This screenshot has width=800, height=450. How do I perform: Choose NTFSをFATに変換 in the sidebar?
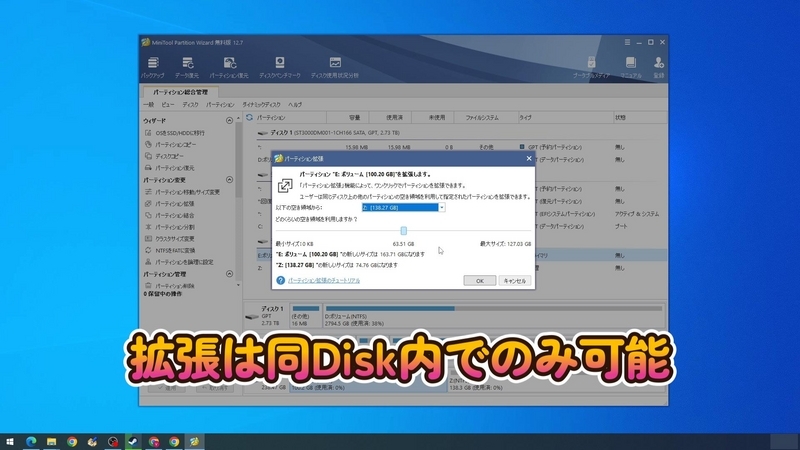click(x=170, y=251)
